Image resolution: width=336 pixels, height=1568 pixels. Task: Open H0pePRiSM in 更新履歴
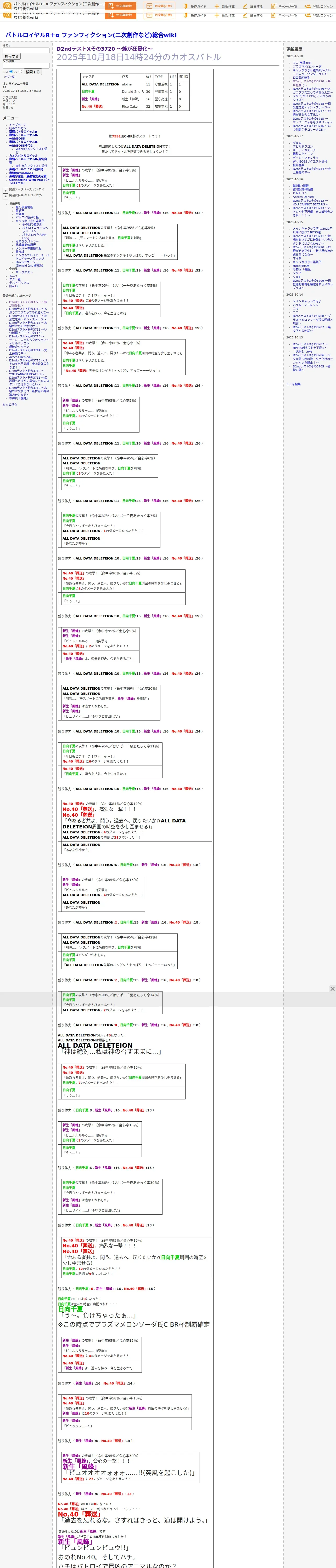301,266
